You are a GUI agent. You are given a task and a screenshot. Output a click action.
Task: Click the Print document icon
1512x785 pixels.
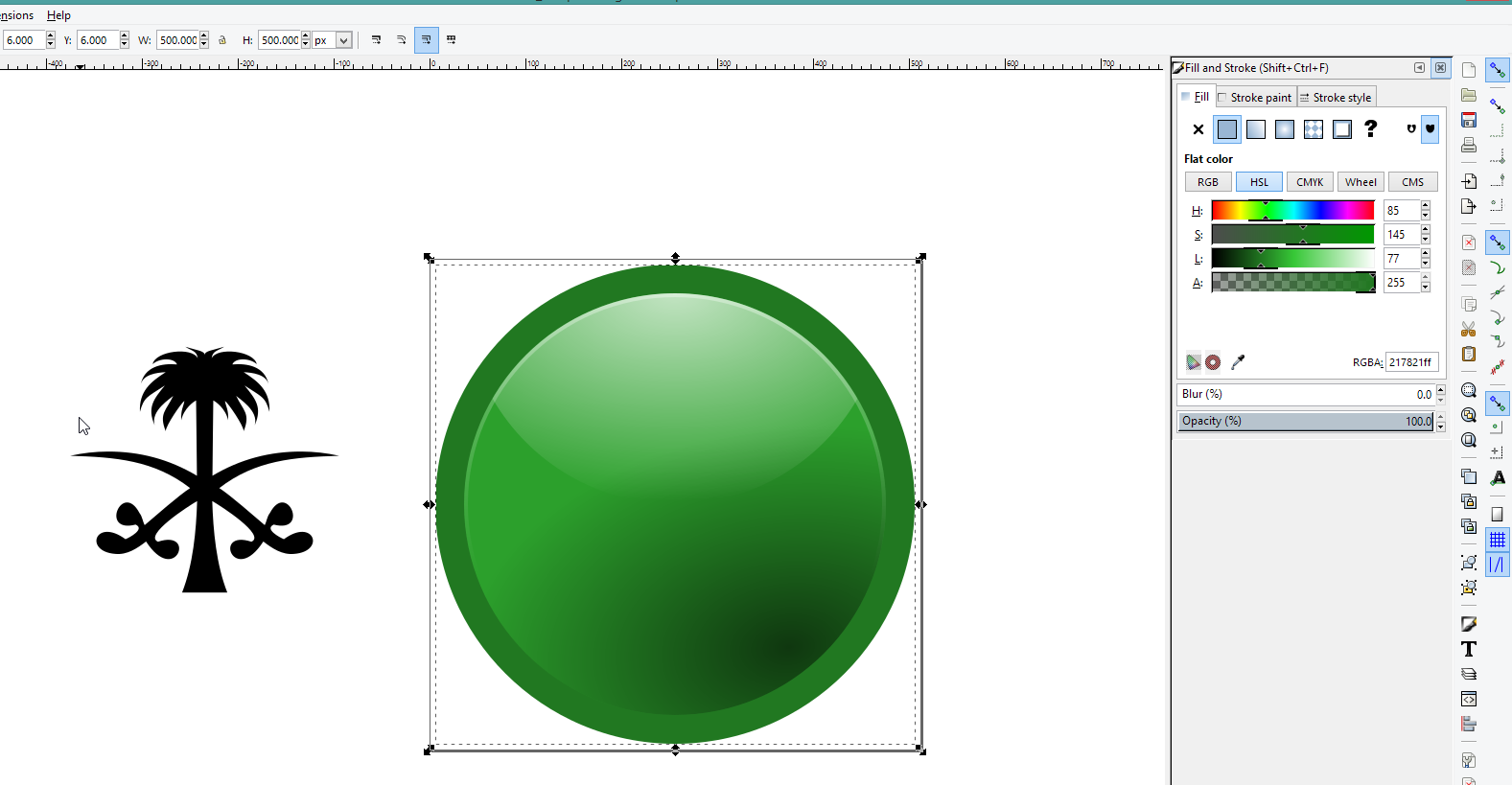pos(1468,145)
